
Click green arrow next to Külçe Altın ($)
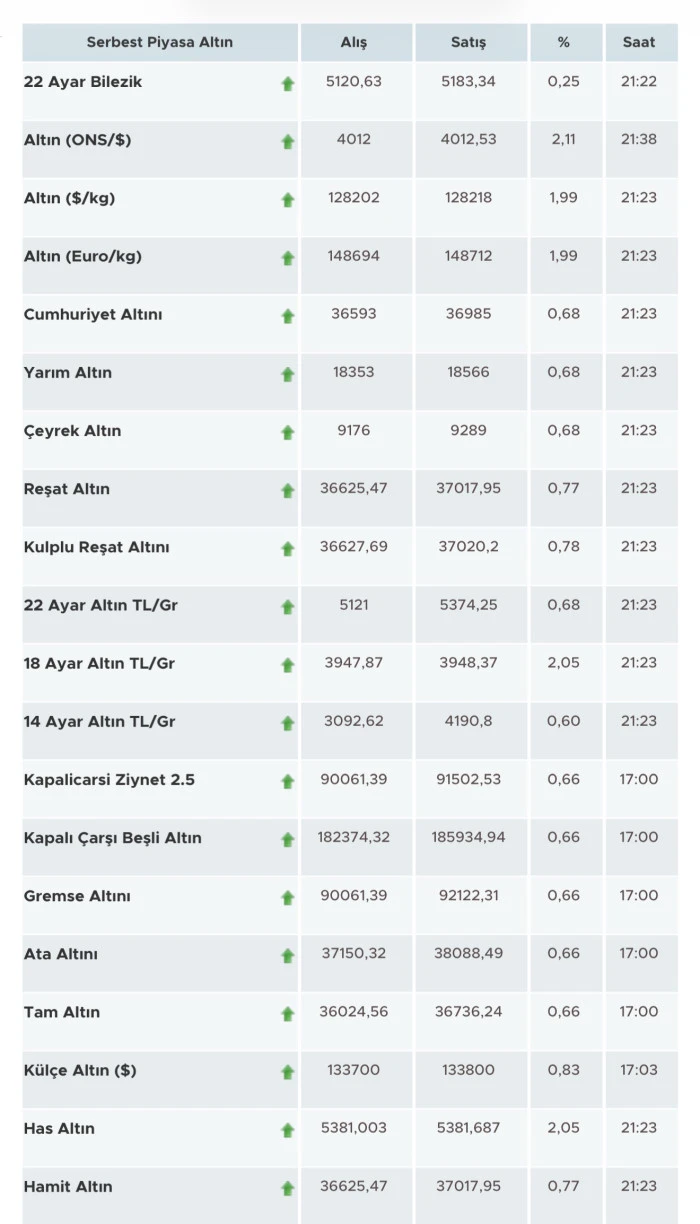click(x=288, y=1072)
